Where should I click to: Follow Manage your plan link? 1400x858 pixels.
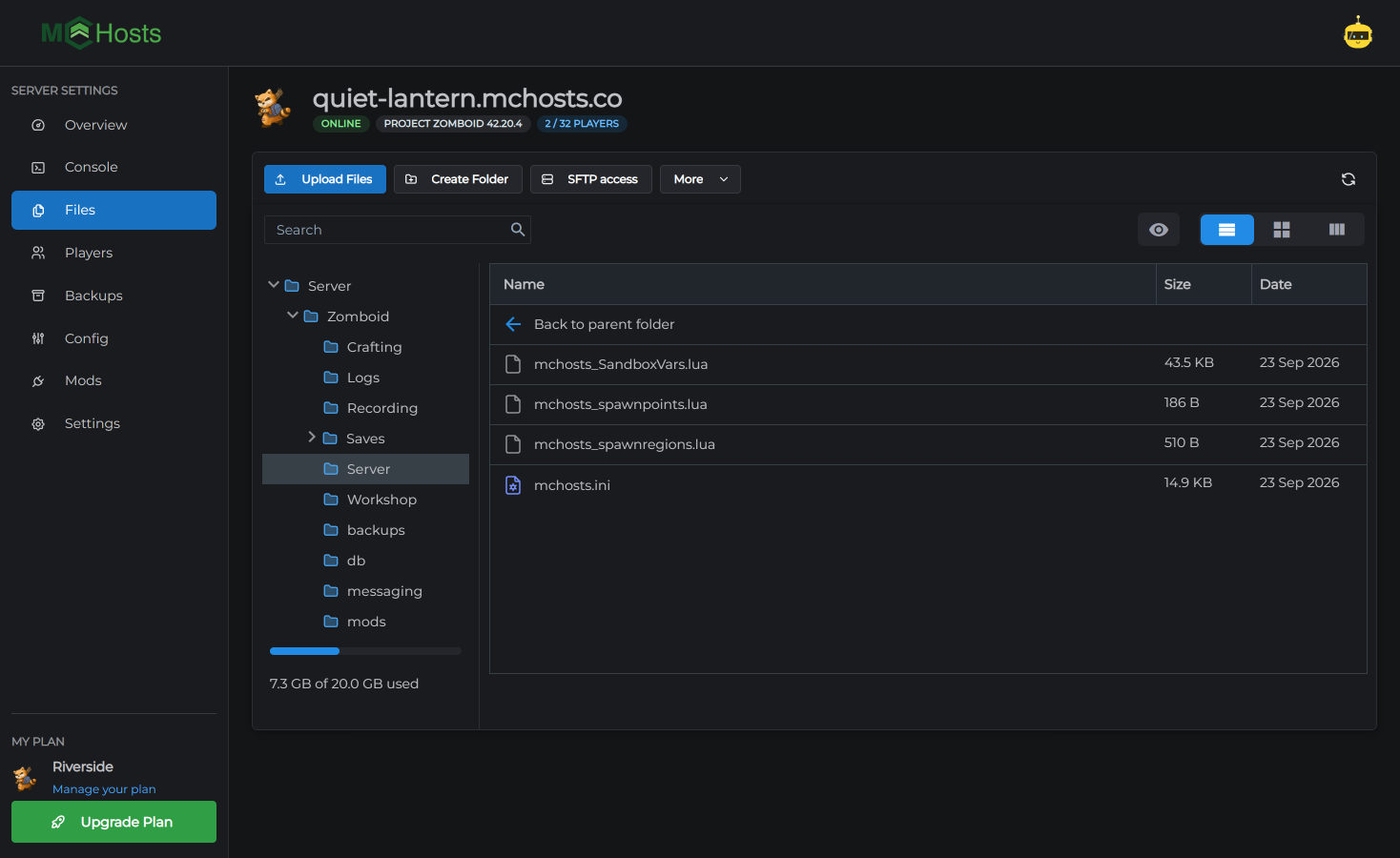tap(104, 789)
